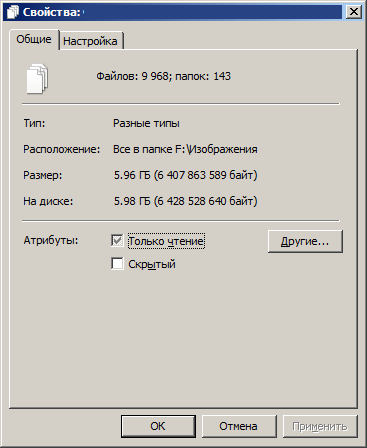Cancel with the Отмена button

tap(239, 426)
